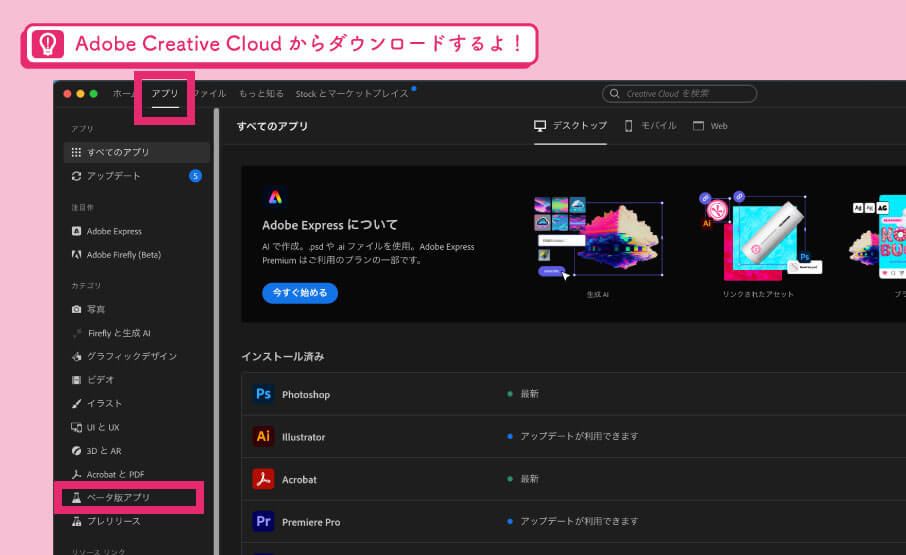Viewport: 906px width, 555px height.
Task: Click the brush icon next to イラスト
Action: [x=76, y=404]
